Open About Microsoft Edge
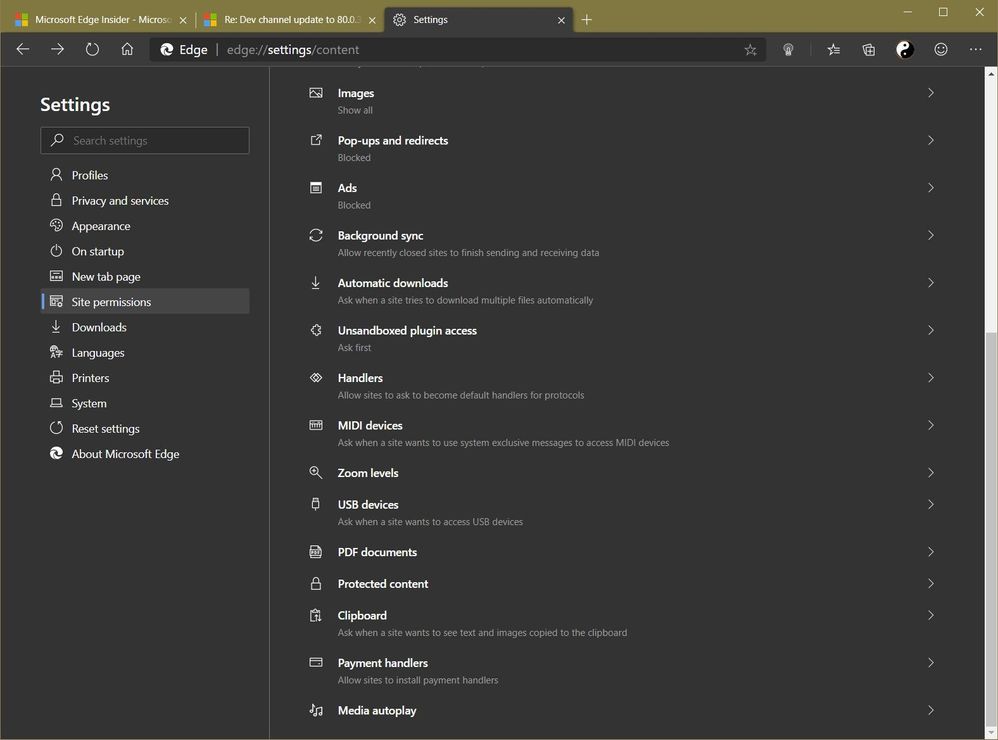998x740 pixels. [x=145, y=454]
